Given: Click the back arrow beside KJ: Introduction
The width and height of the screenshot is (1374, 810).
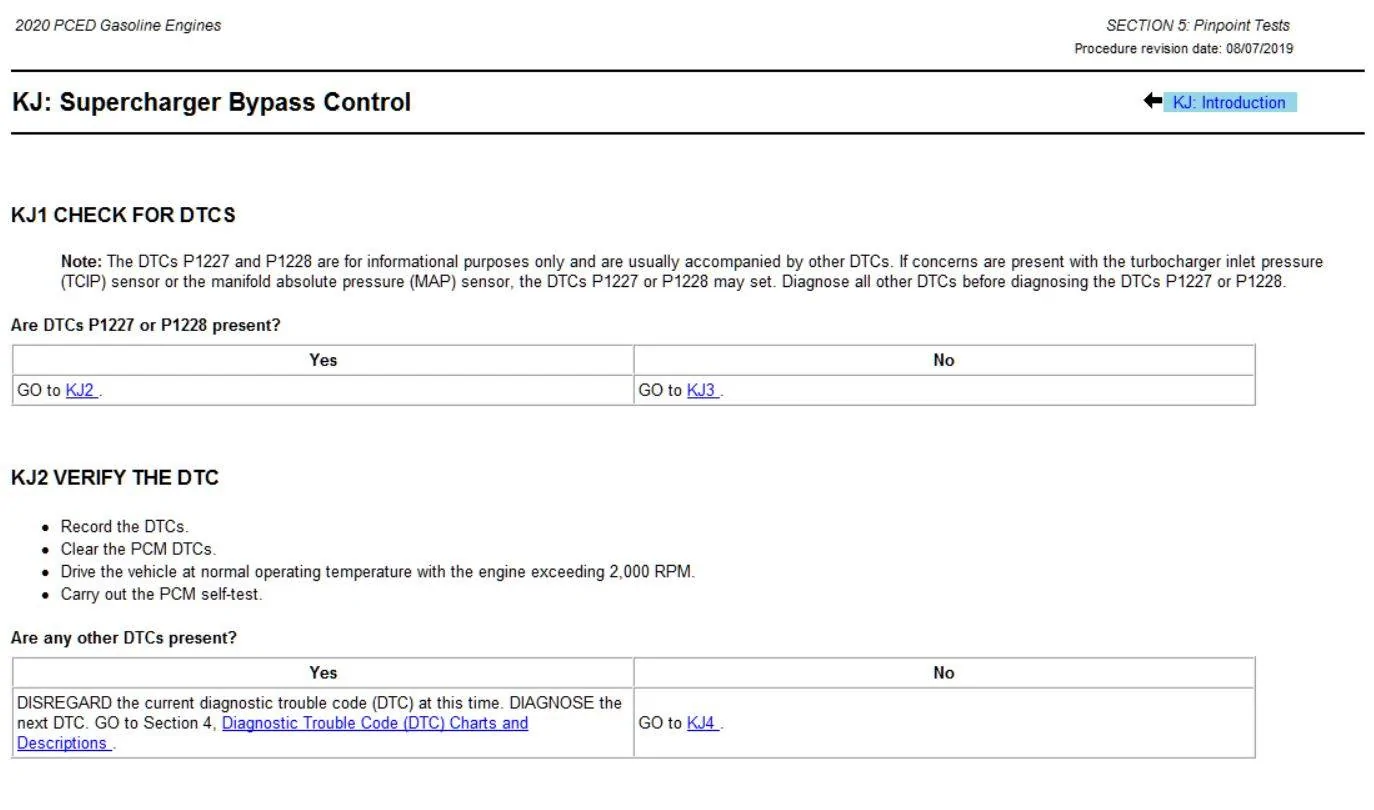Looking at the screenshot, I should 1152,101.
